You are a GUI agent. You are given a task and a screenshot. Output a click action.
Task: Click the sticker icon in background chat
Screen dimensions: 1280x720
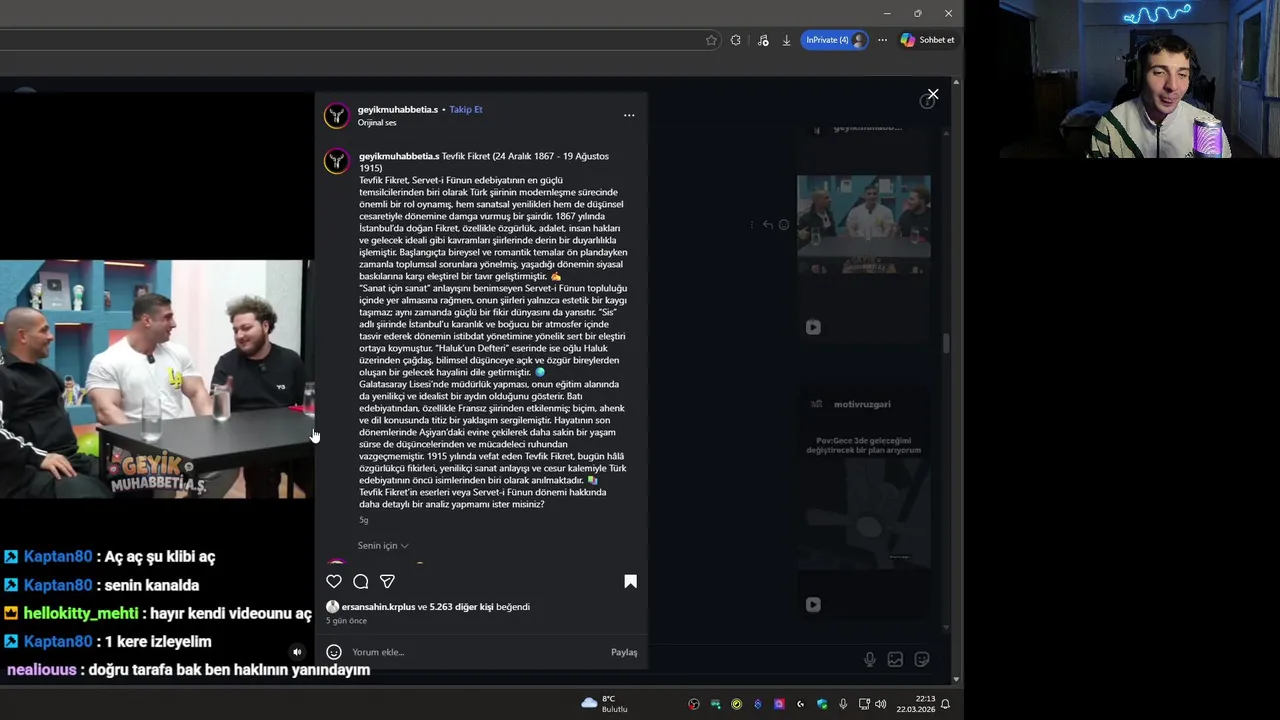point(922,659)
